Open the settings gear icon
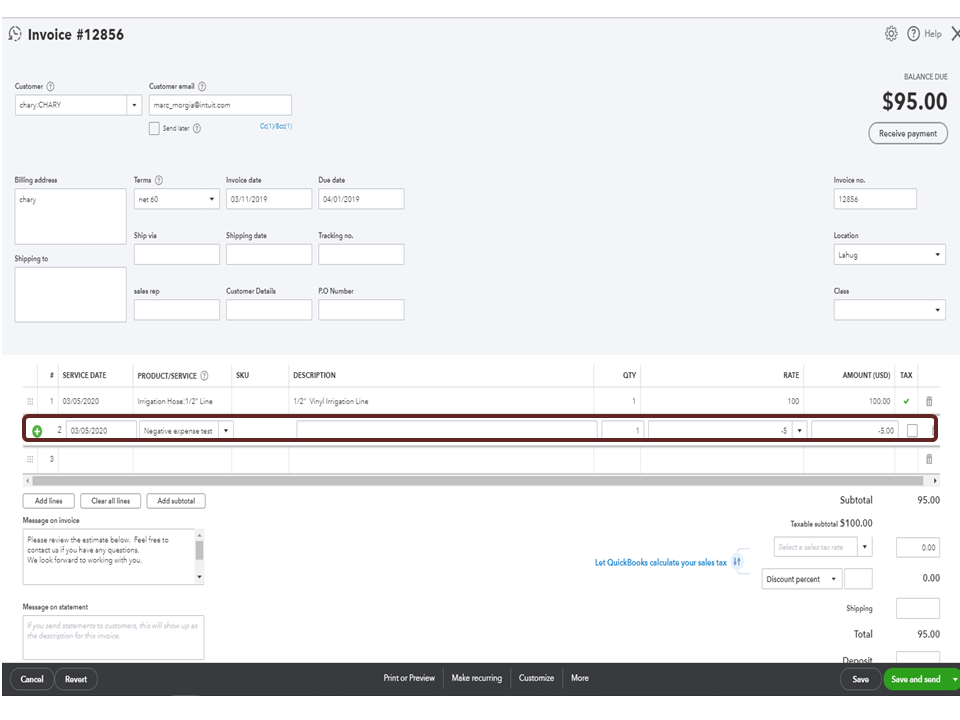The width and height of the screenshot is (960, 720). pos(891,34)
